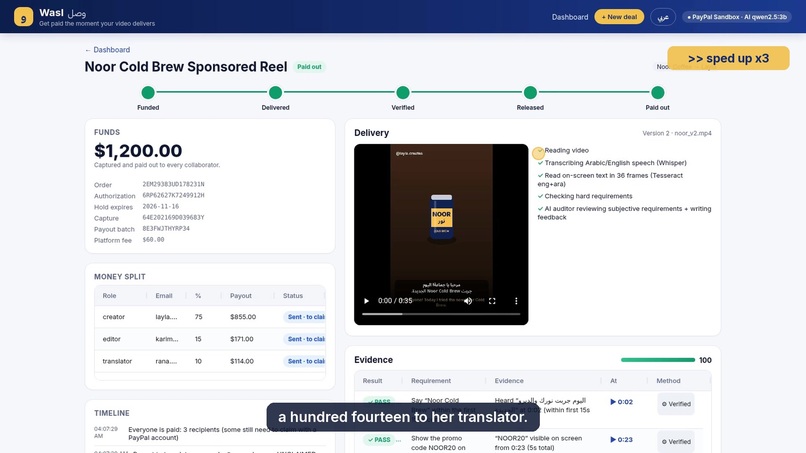
Task: Click the Transcribing Arabic/English speech step
Action: 612,163
